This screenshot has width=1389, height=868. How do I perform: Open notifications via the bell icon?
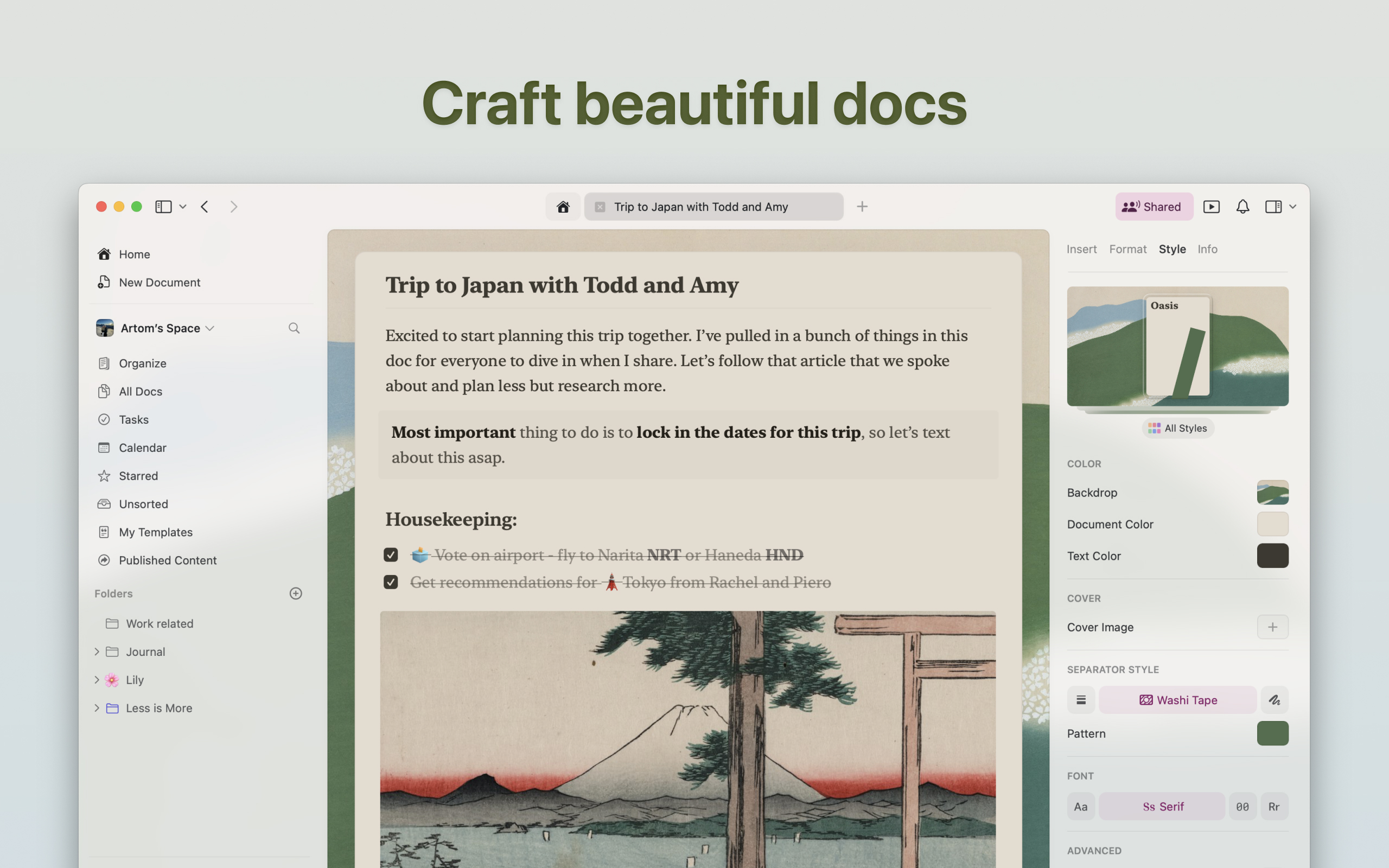pos(1243,206)
